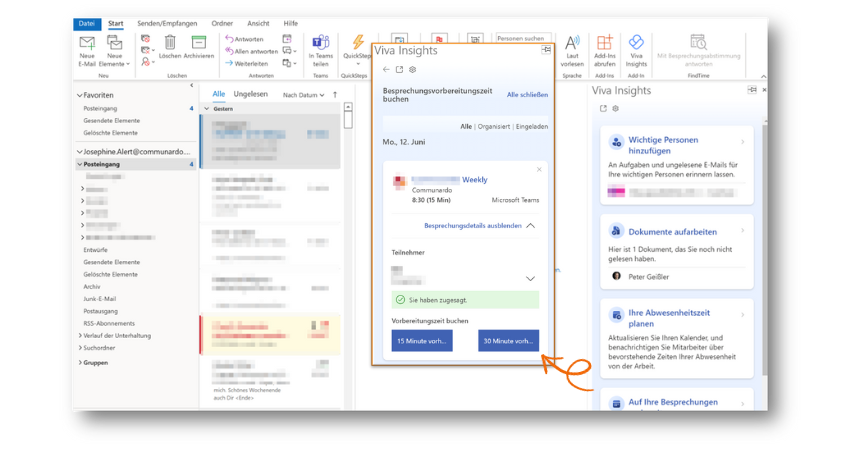Open the Ordner ribbon tab
850x450 pixels.
click(x=222, y=23)
